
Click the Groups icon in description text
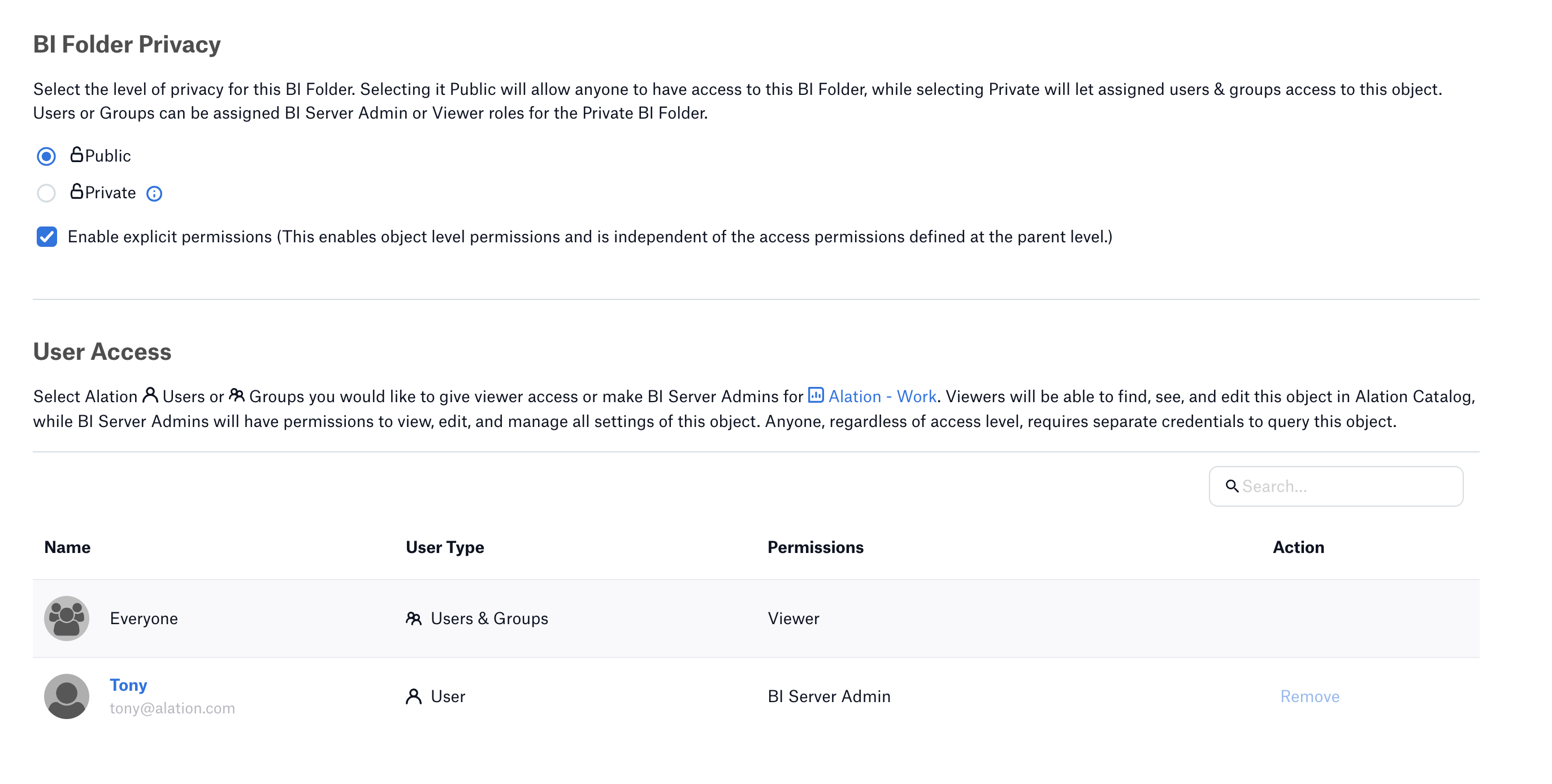tap(237, 395)
